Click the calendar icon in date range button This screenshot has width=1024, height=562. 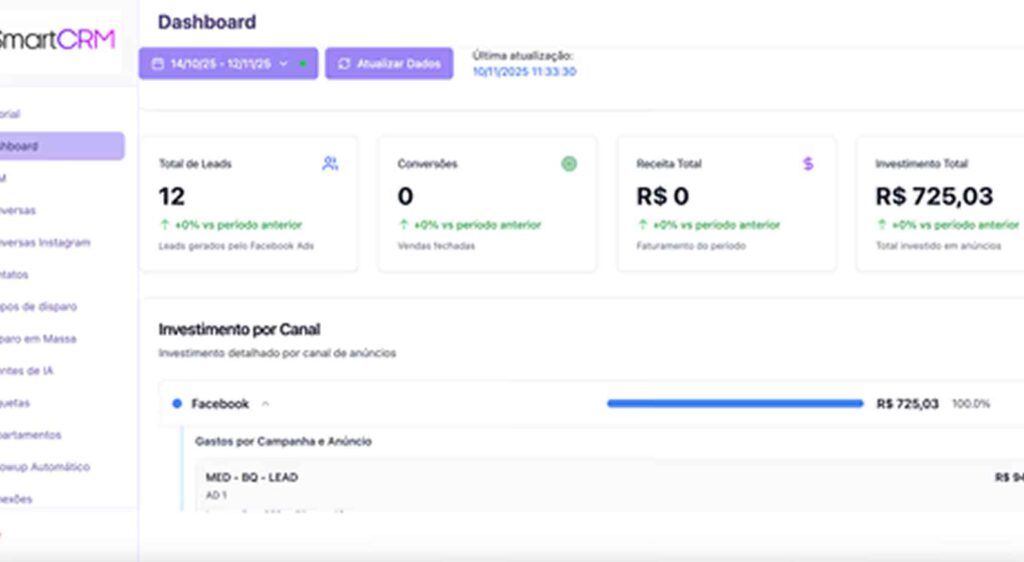point(157,64)
